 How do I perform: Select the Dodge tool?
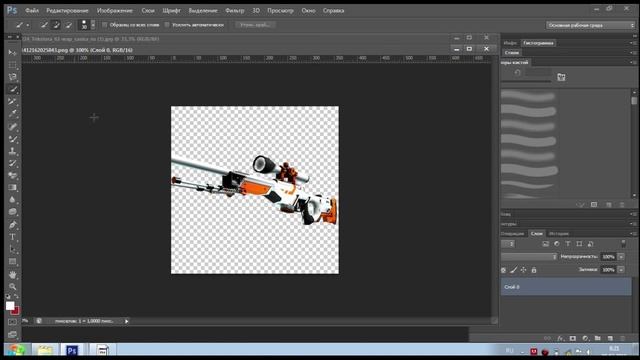point(13,212)
